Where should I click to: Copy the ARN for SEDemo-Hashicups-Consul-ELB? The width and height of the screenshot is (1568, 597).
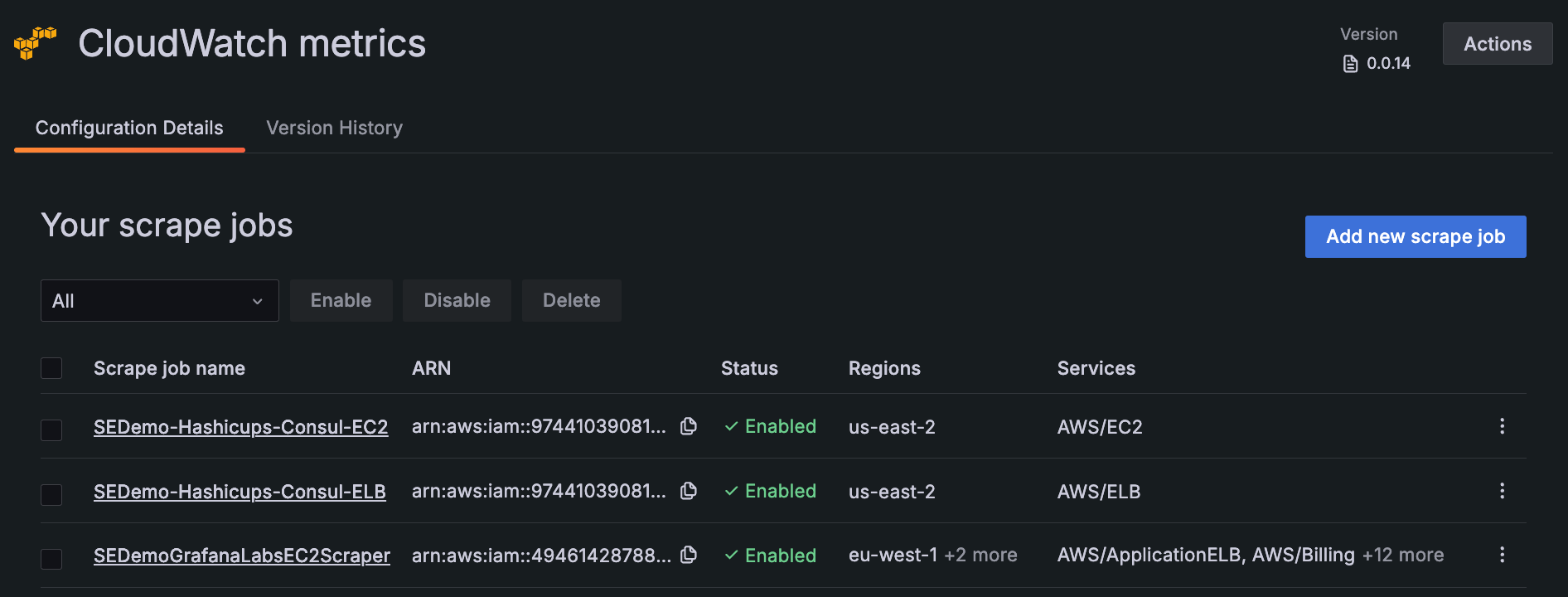(689, 491)
